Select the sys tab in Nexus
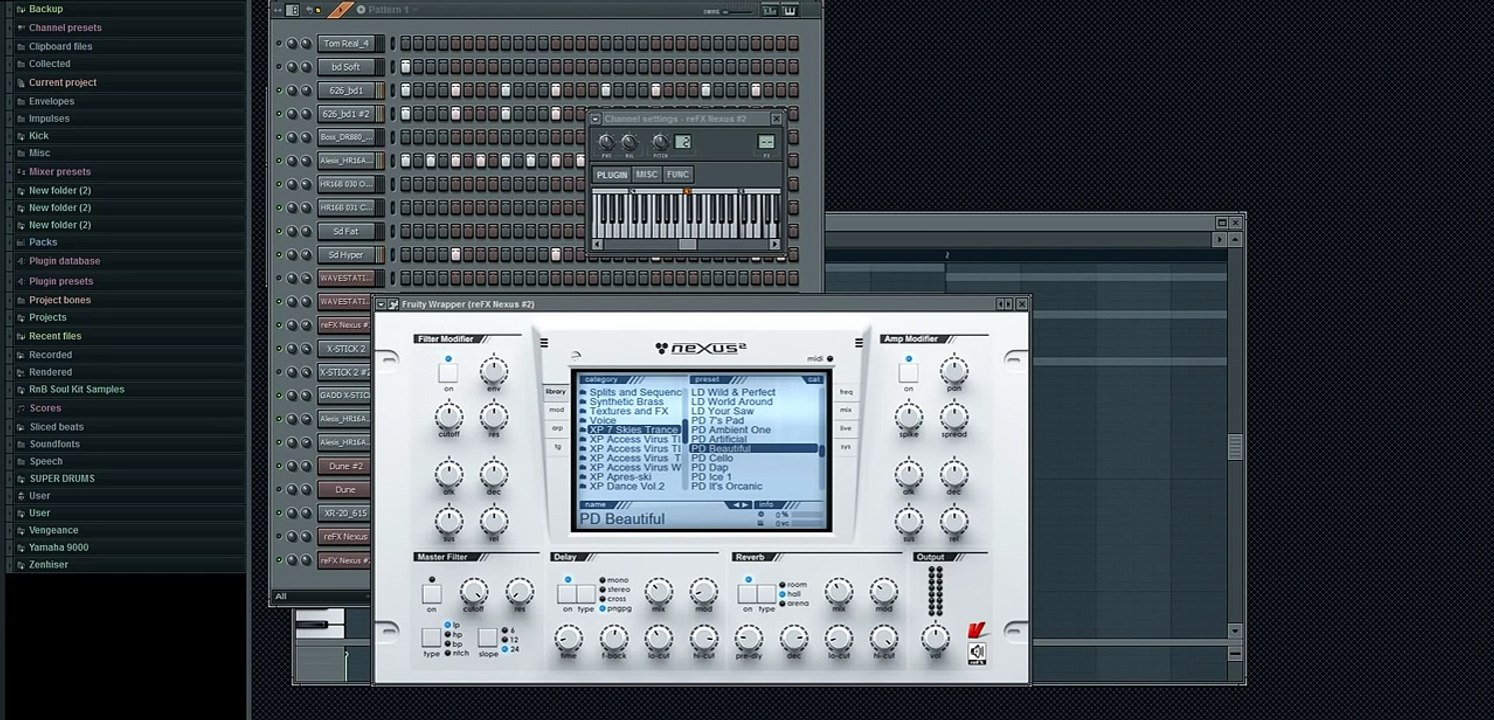The image size is (1494, 720). (846, 446)
